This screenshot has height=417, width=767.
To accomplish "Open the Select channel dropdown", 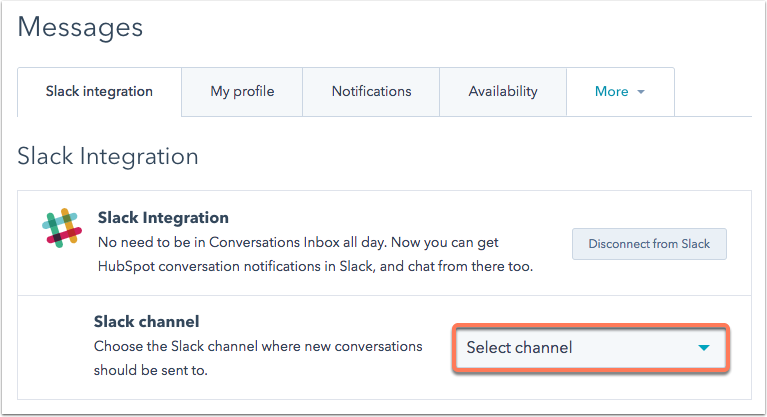I will click(x=591, y=348).
